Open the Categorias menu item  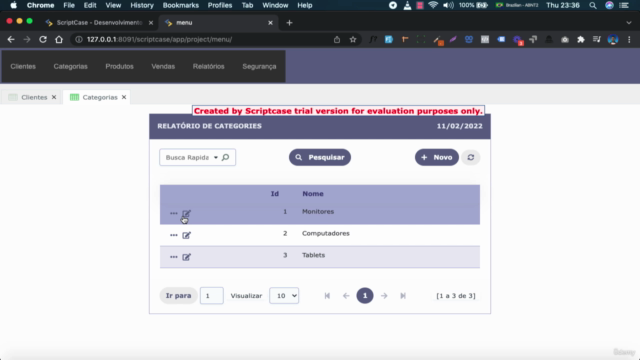(x=71, y=66)
